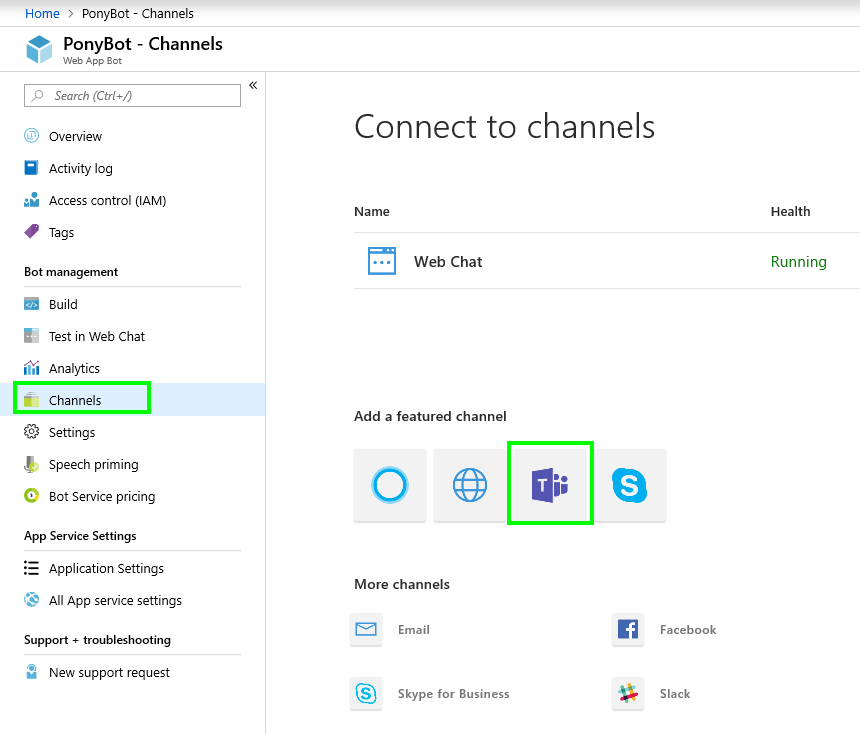Click the Running health status link
This screenshot has width=860, height=734.
click(x=799, y=262)
